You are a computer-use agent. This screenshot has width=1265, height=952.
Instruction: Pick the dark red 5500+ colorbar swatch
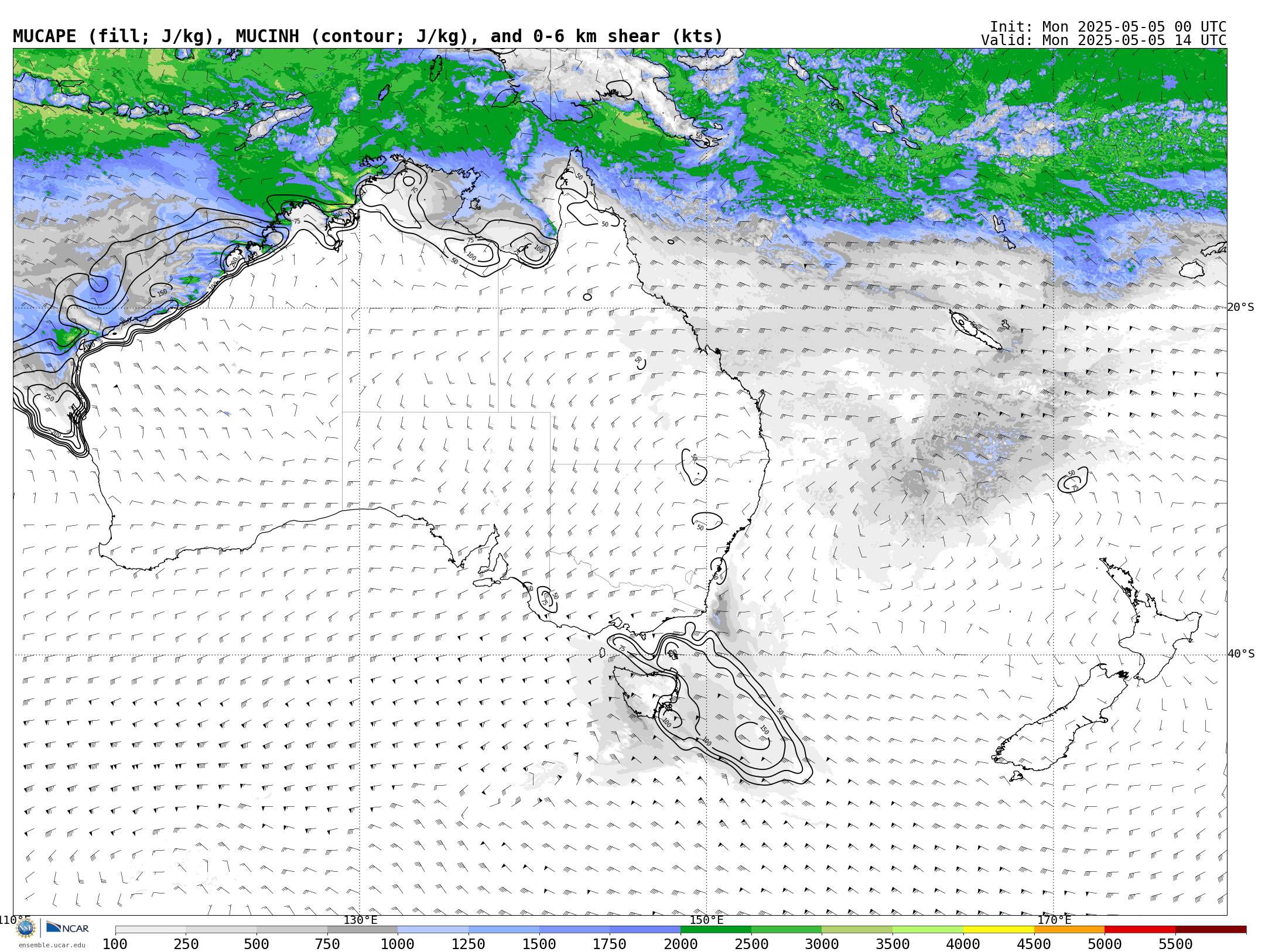point(1211,930)
